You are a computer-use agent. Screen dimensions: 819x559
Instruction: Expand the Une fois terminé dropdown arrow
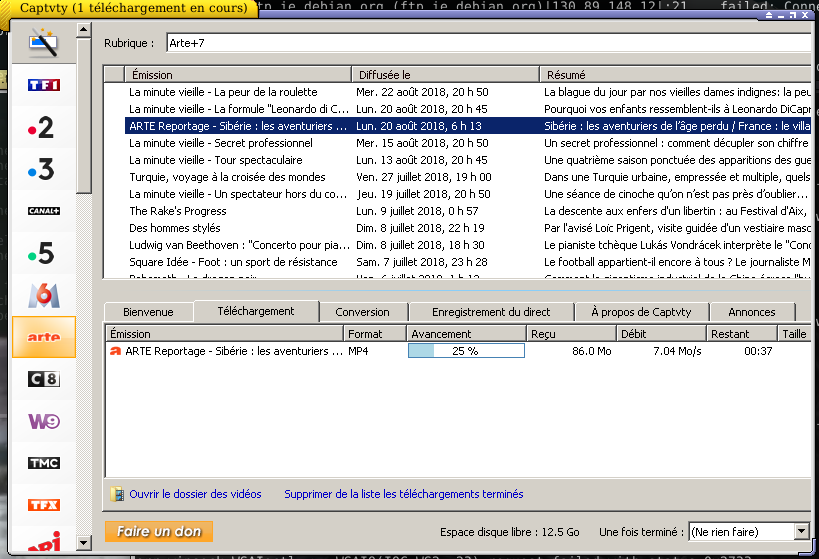[802, 531]
